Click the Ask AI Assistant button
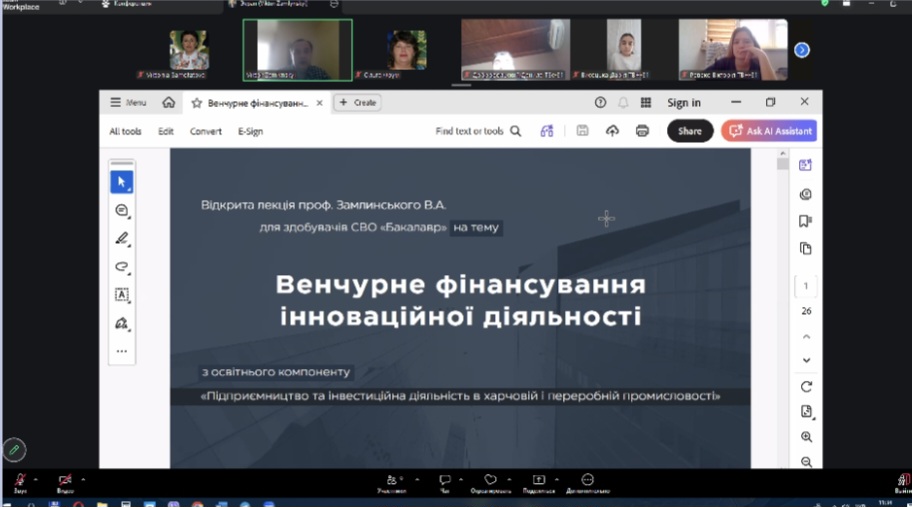Viewport: 912px width, 507px height. point(769,131)
